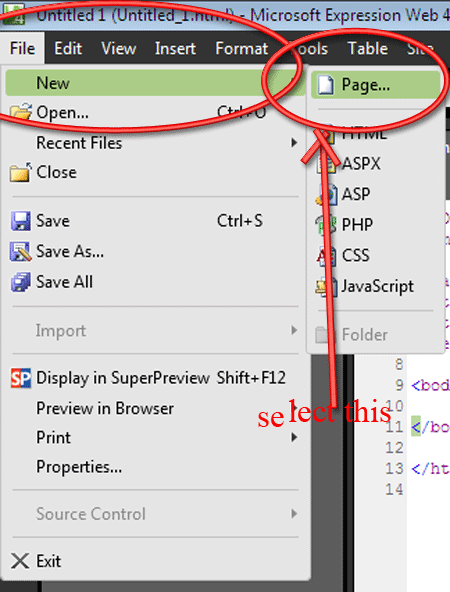Click line number 9 in code editor
The height and width of the screenshot is (592, 450).
(x=399, y=385)
